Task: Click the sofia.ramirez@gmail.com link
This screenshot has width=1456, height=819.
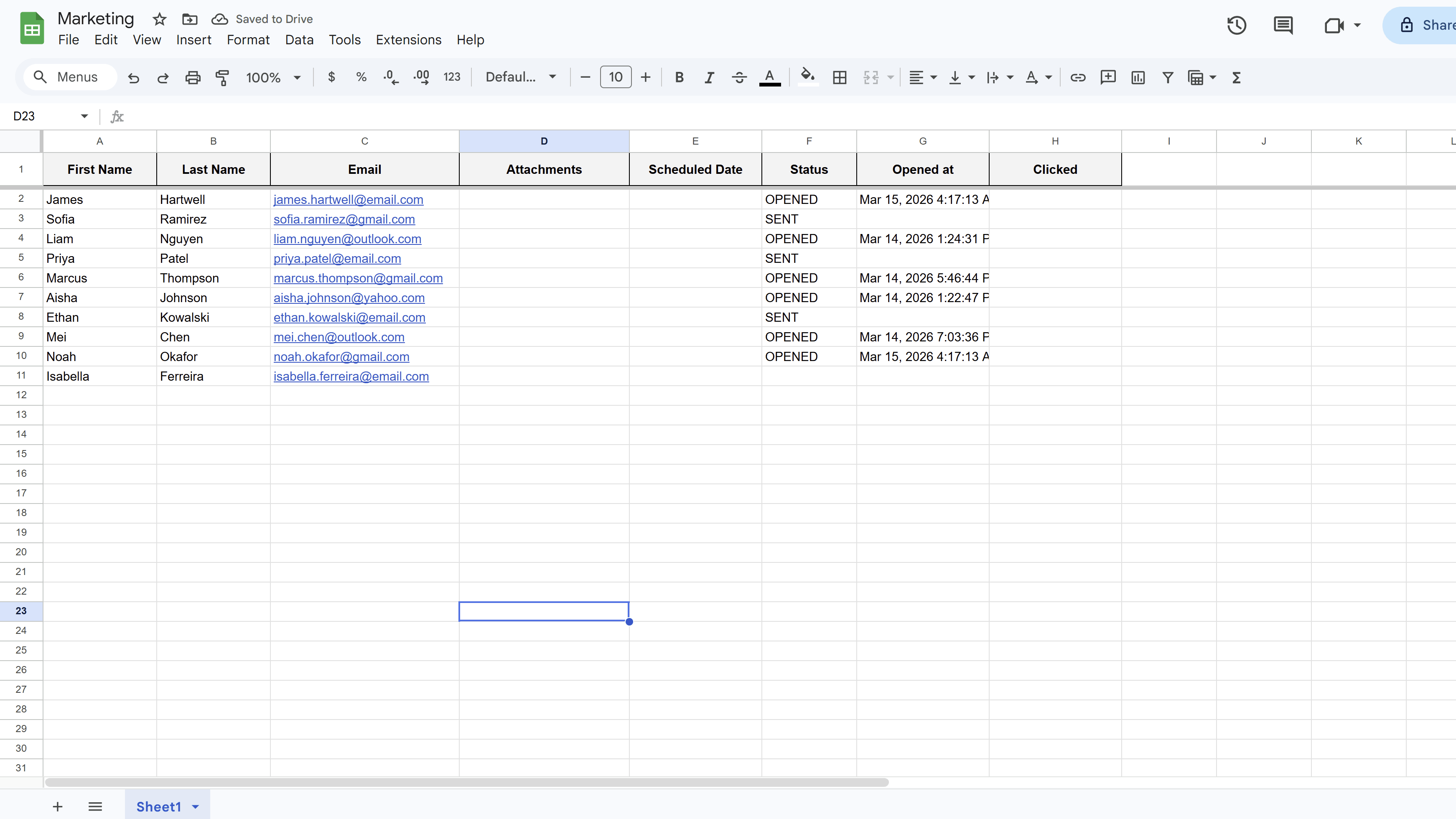Action: pyautogui.click(x=344, y=219)
